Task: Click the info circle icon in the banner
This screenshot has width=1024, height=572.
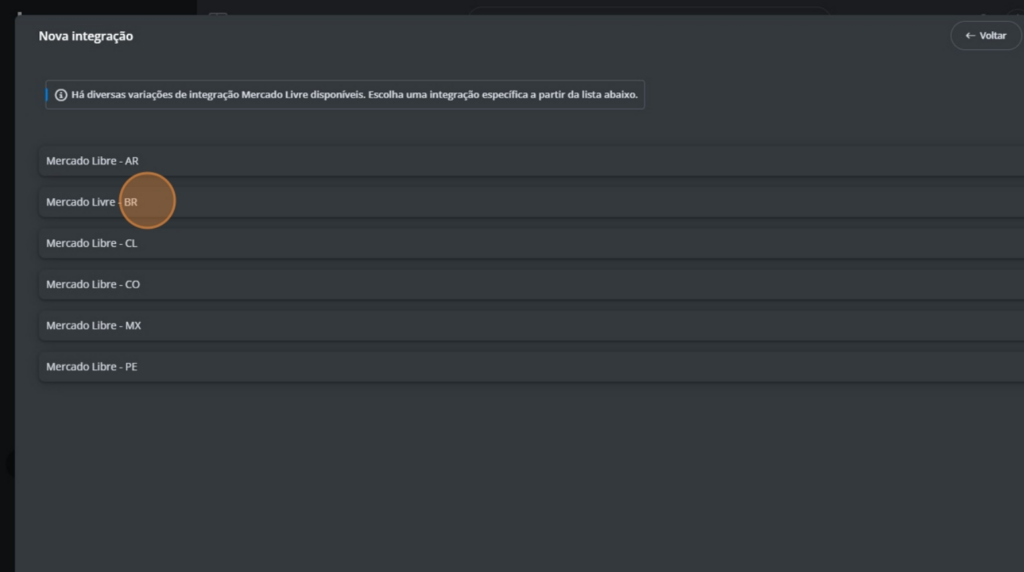Action: tap(61, 95)
